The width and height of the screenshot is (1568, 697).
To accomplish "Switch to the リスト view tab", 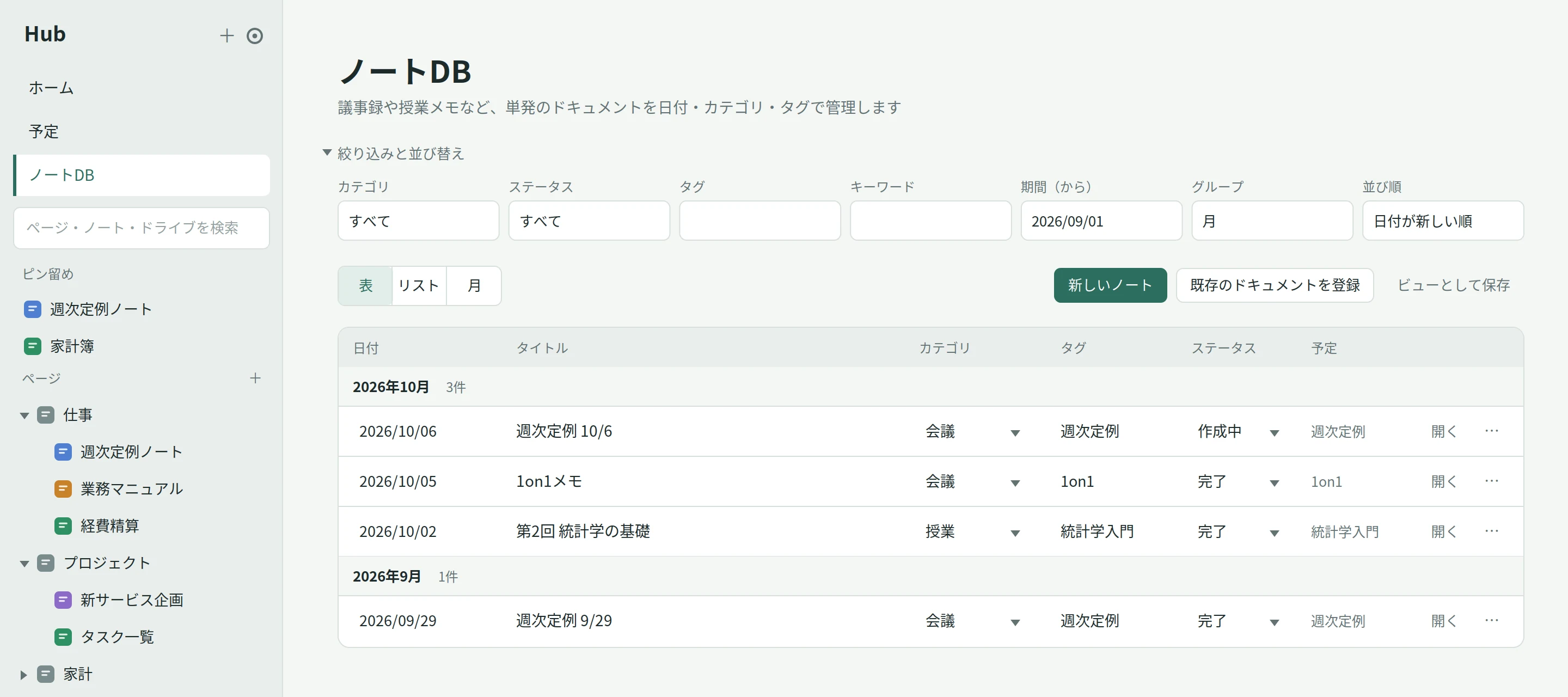I will pos(419,285).
